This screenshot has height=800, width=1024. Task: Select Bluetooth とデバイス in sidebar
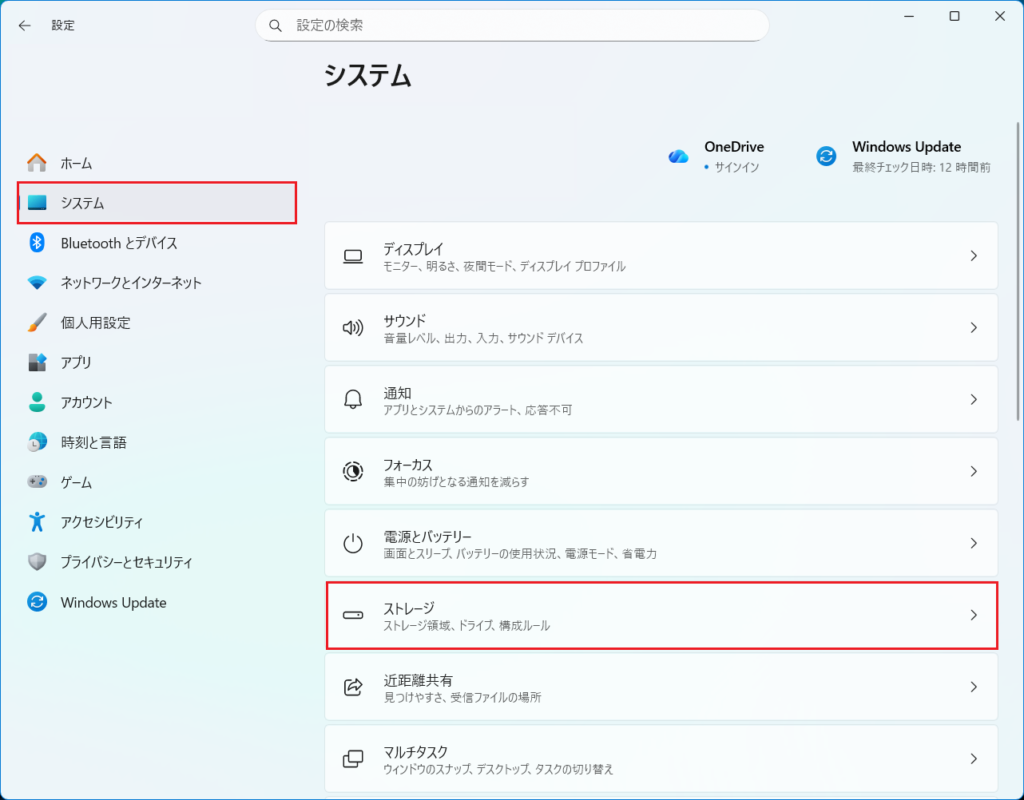pos(118,243)
